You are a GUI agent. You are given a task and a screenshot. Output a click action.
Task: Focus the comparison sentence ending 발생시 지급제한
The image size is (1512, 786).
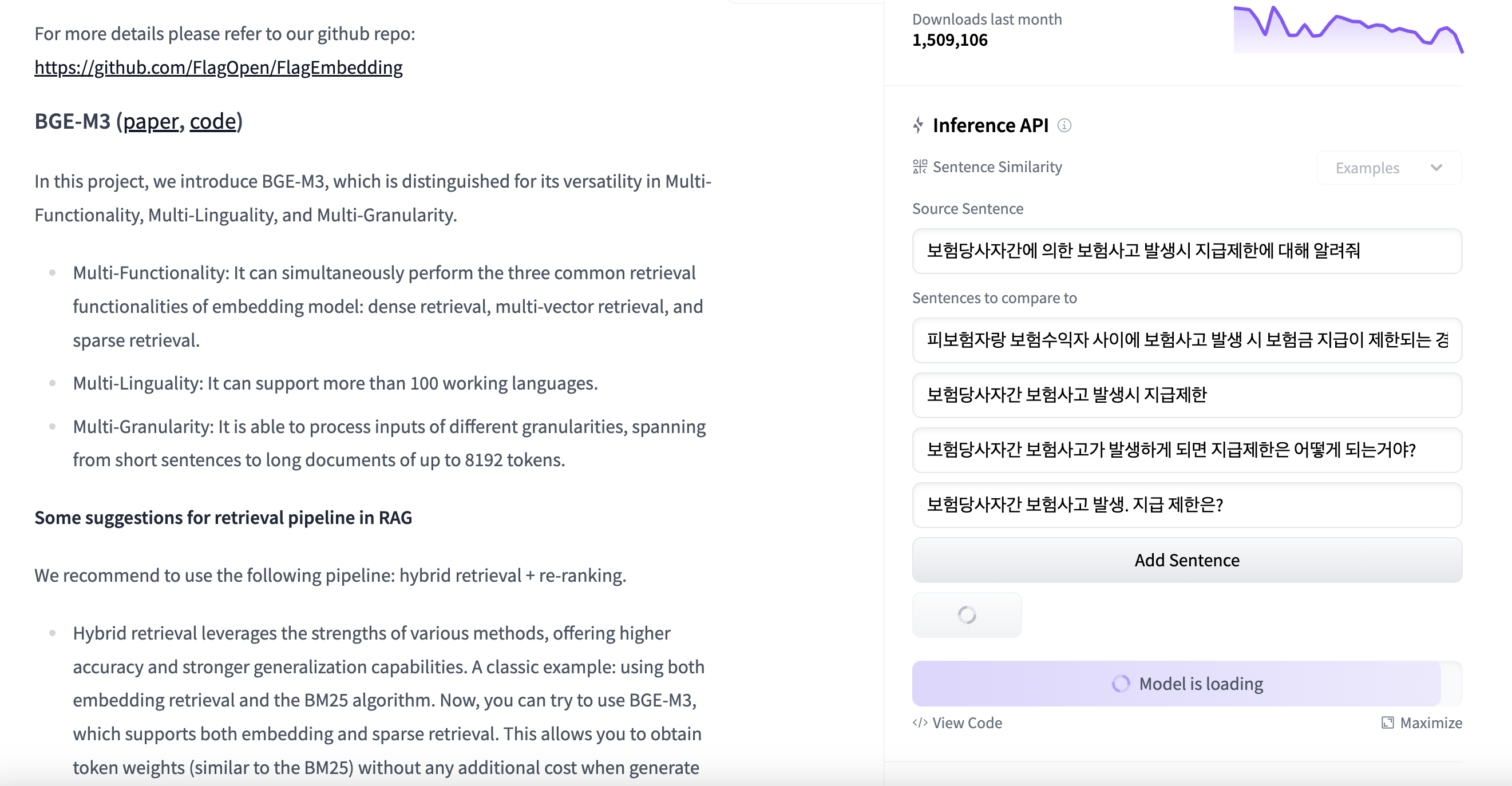pyautogui.click(x=1187, y=395)
